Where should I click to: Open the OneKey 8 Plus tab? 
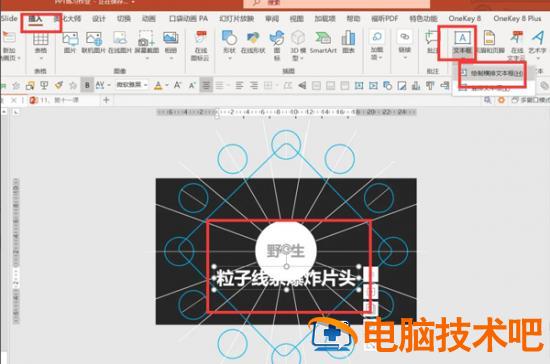coord(517,19)
